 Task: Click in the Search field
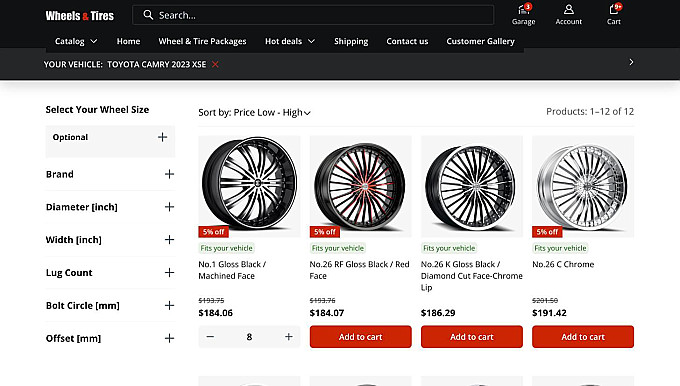pos(313,15)
